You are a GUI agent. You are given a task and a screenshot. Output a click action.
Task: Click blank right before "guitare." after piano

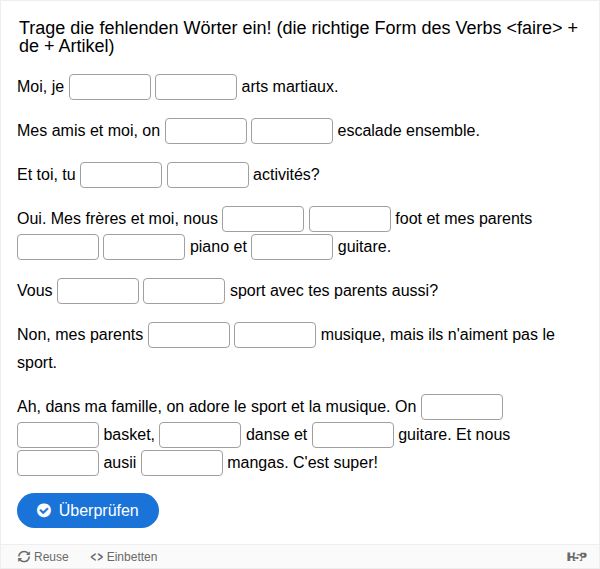292,247
